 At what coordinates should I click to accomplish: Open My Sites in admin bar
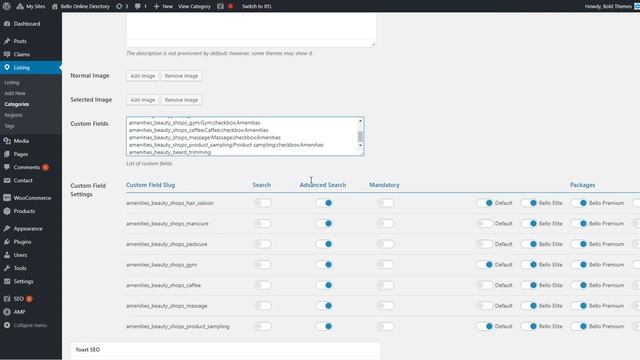[x=31, y=6]
